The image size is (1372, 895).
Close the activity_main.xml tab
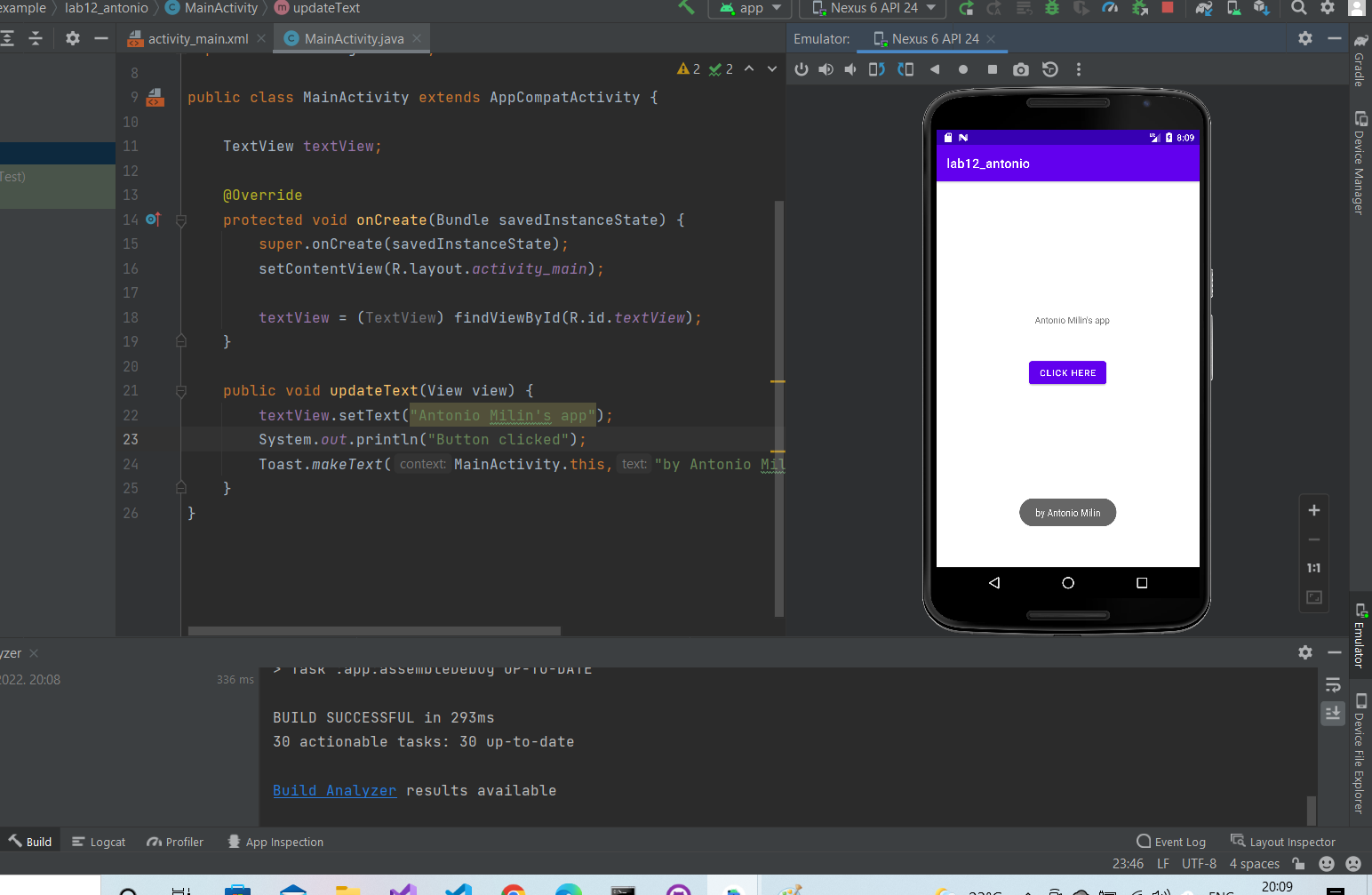(x=261, y=38)
